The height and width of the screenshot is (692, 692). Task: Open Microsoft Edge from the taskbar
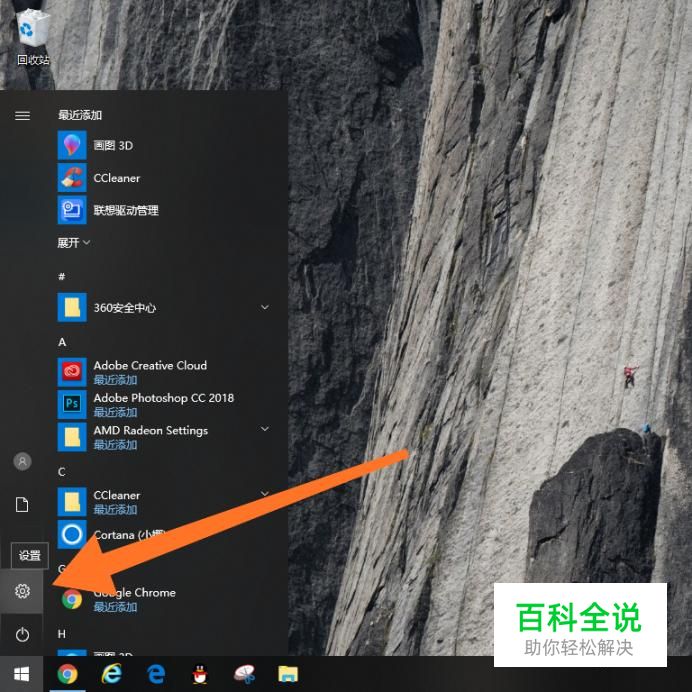click(156, 674)
